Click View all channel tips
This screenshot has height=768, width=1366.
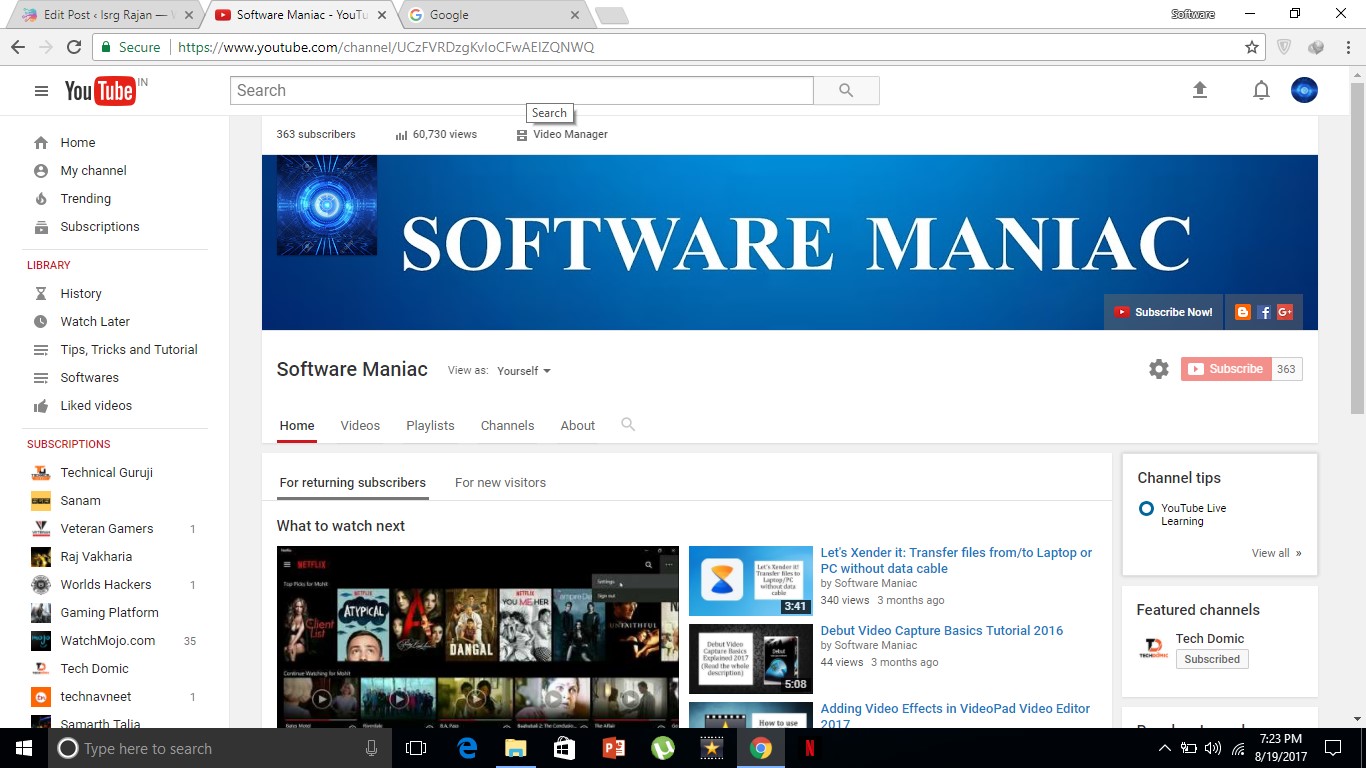tap(1277, 553)
